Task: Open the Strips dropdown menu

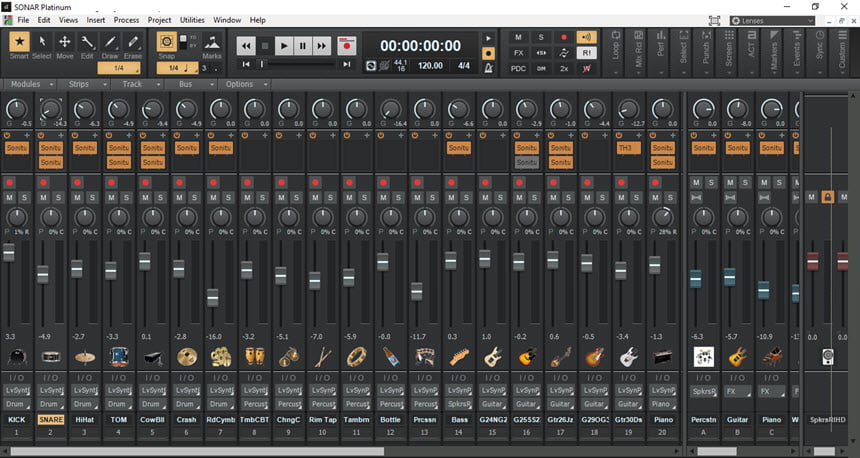Action: pos(87,84)
